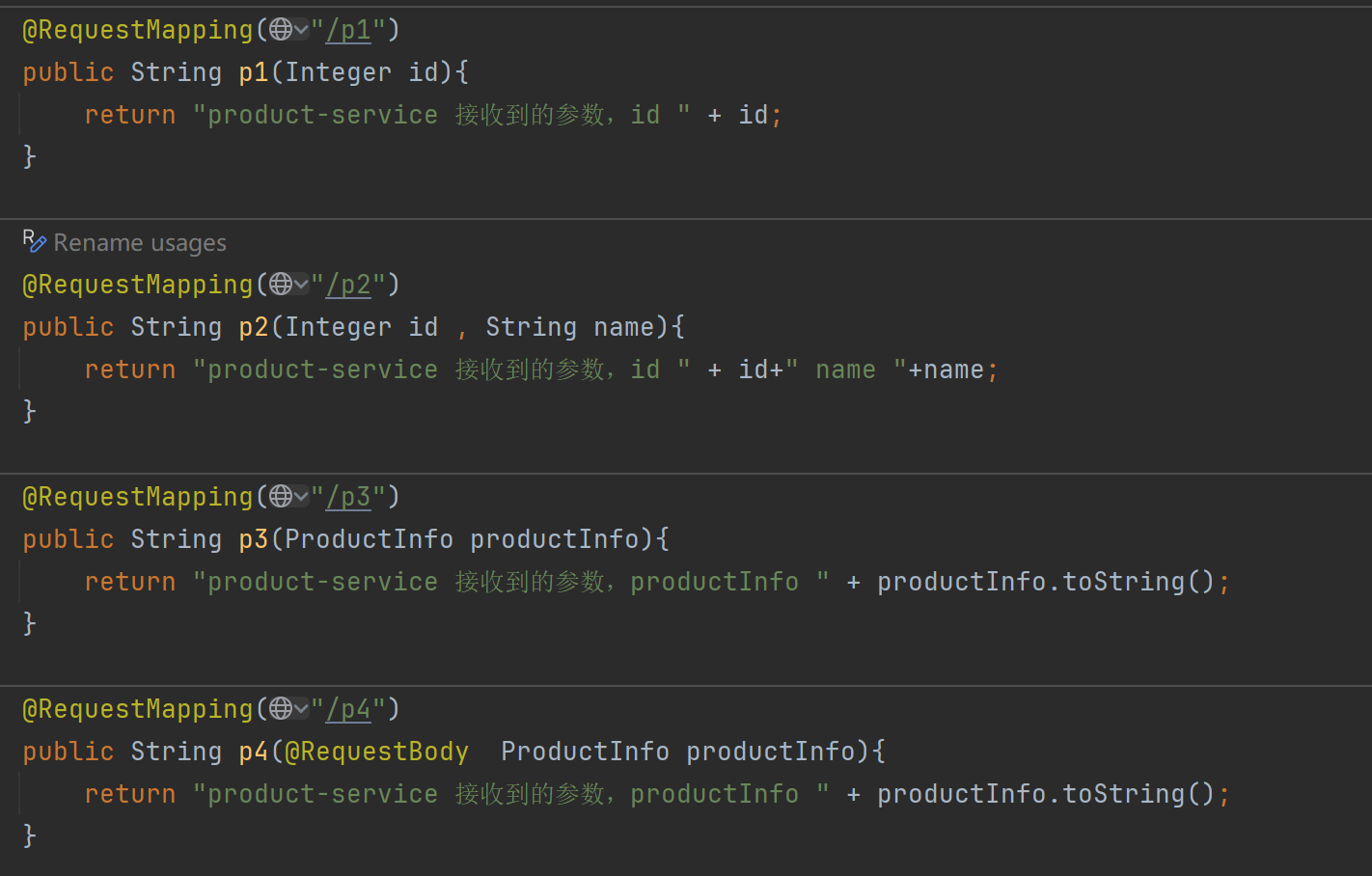Follow the /p1 URL path link
The height and width of the screenshot is (876, 1372).
348,31
